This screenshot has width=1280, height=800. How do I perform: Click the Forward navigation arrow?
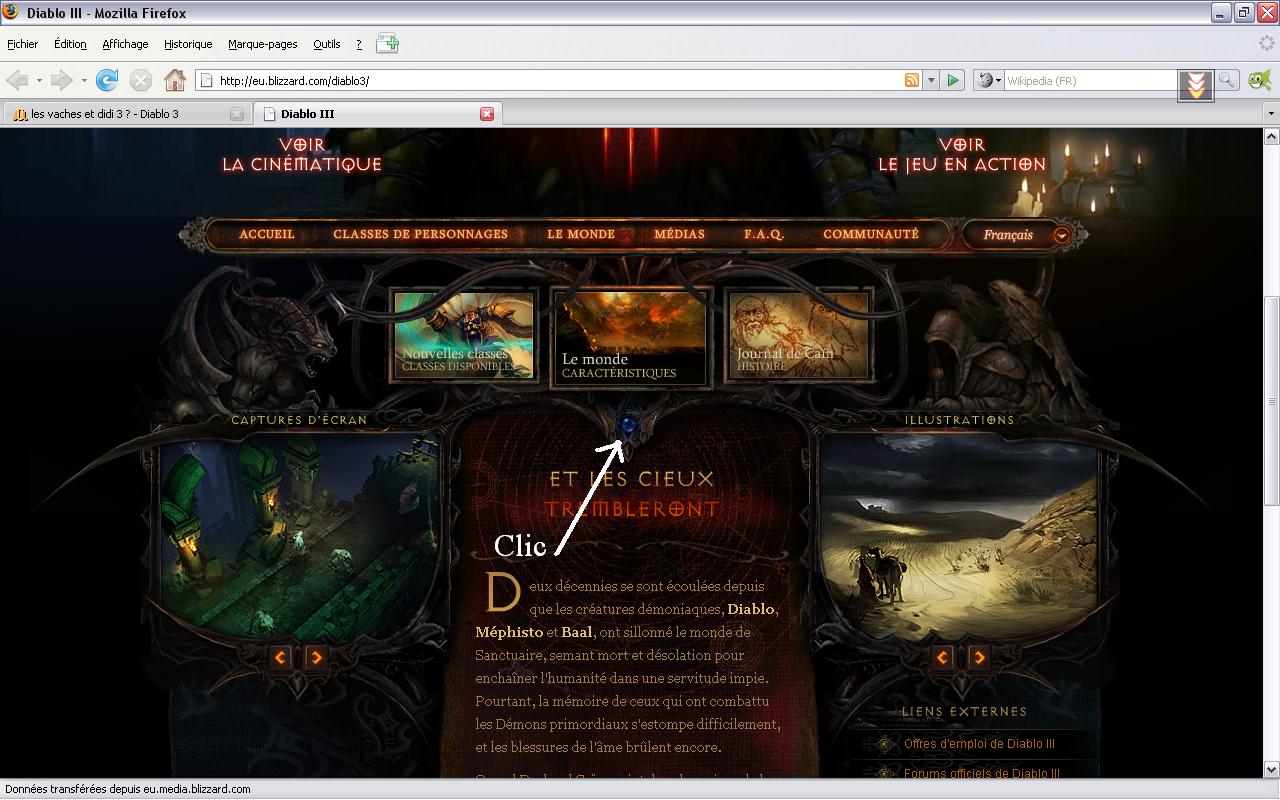[x=61, y=80]
